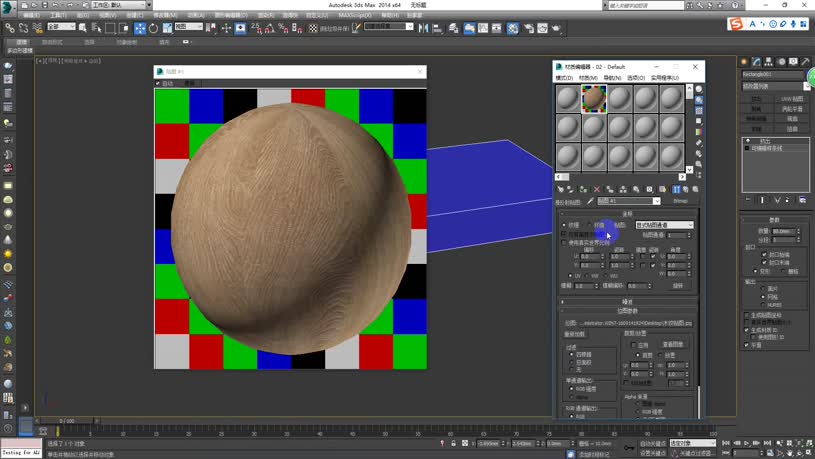Click the Pan View hand icon
Screen dimensions: 815x459
point(790,453)
